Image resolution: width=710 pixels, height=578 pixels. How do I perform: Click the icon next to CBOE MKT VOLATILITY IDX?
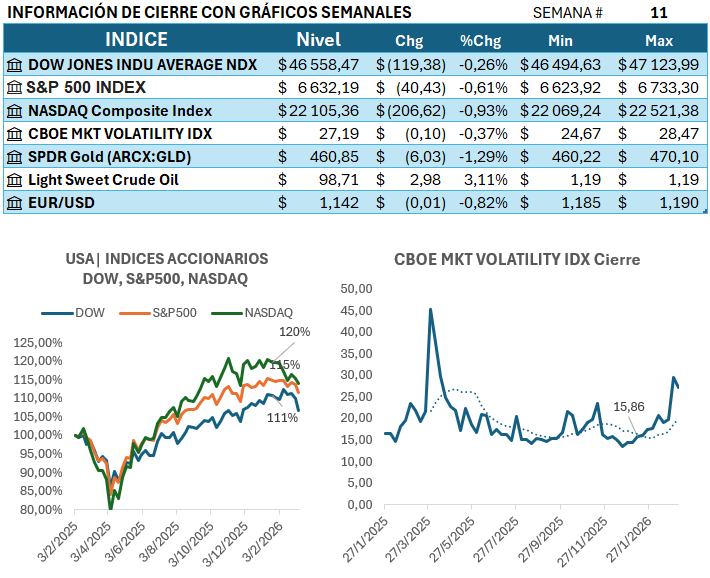14,133
